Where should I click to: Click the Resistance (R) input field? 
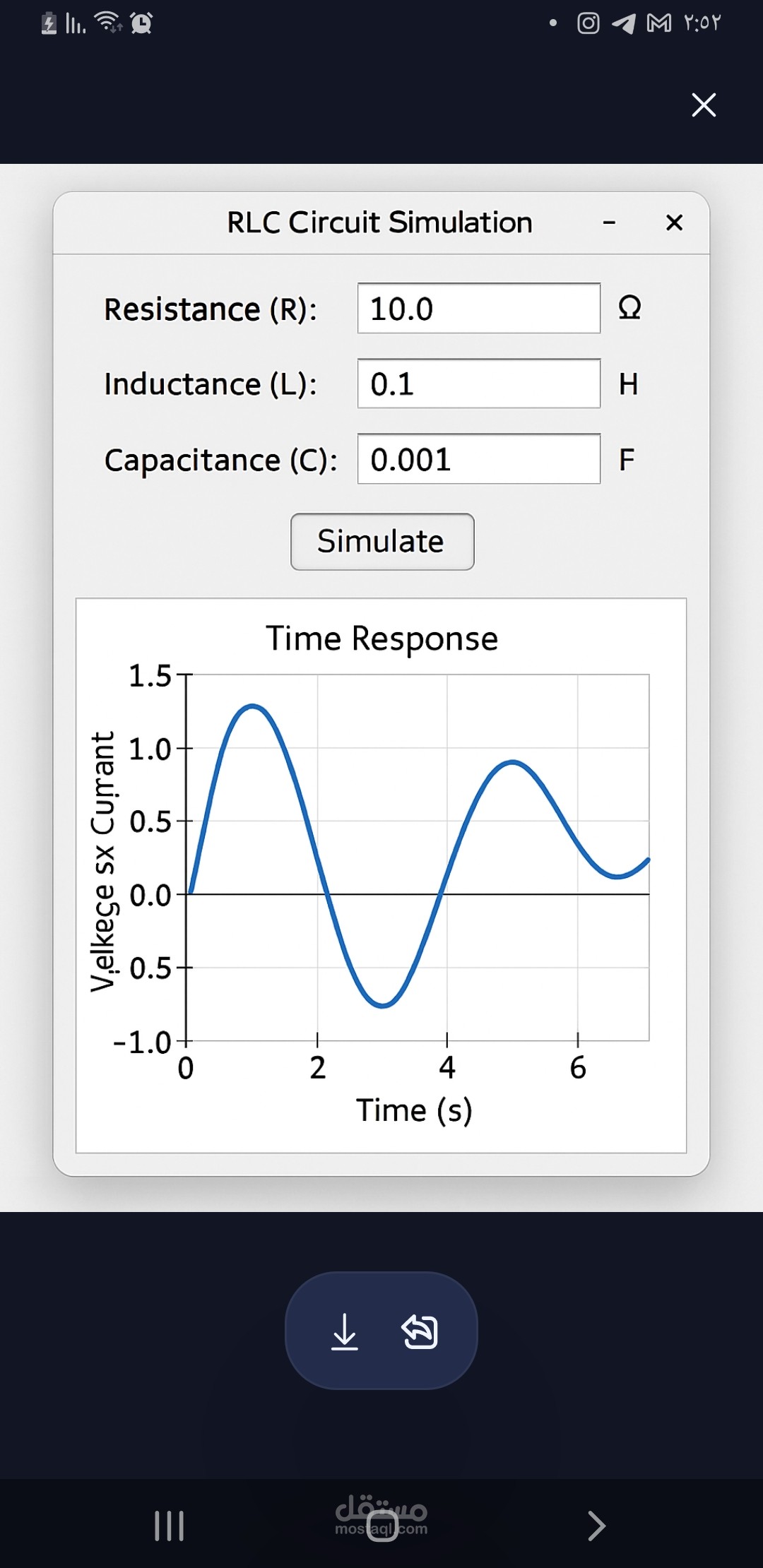478,309
